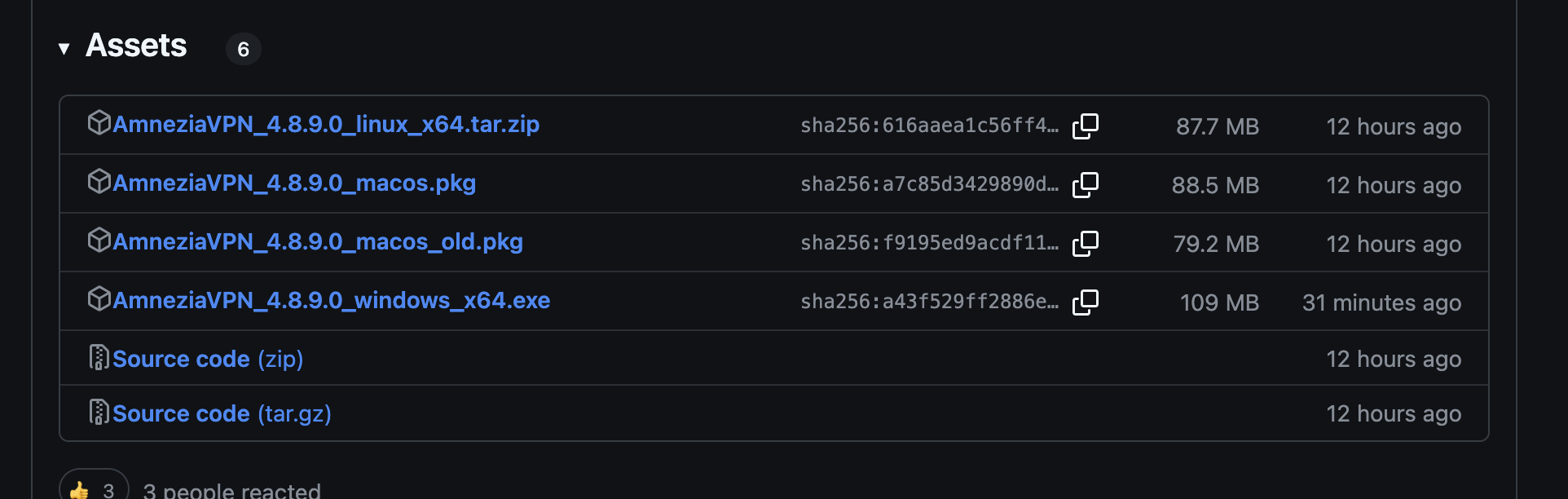Click package icon beside linux_x64.tar.zip
The width and height of the screenshot is (1568, 499).
point(99,123)
